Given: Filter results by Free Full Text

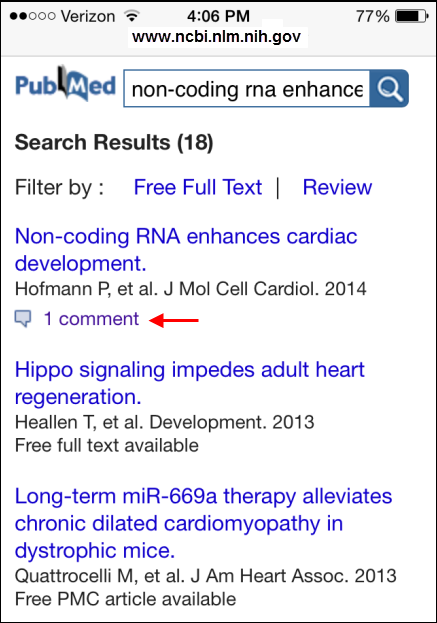Looking at the screenshot, I should pyautogui.click(x=198, y=187).
